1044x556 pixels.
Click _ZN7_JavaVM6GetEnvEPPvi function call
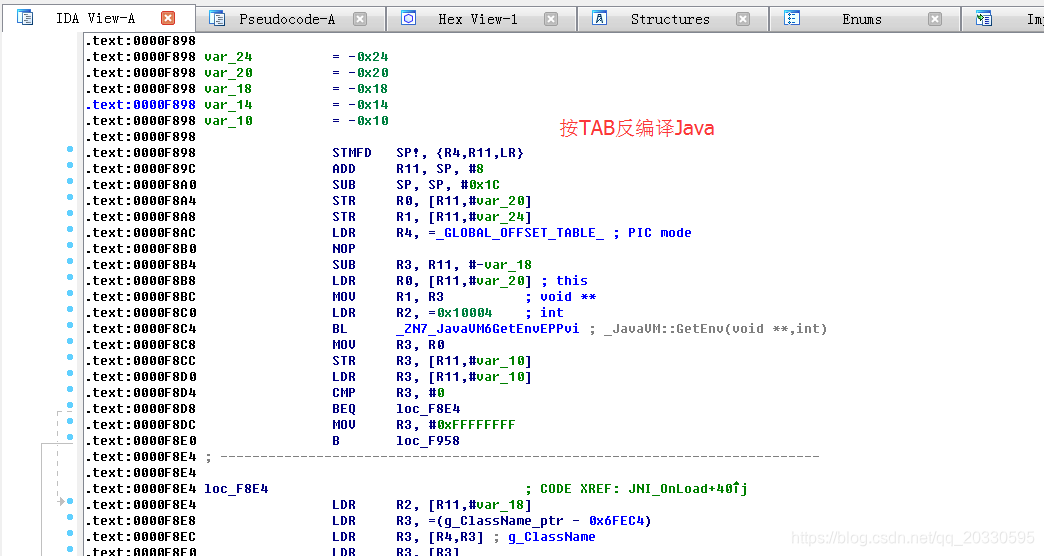point(487,329)
